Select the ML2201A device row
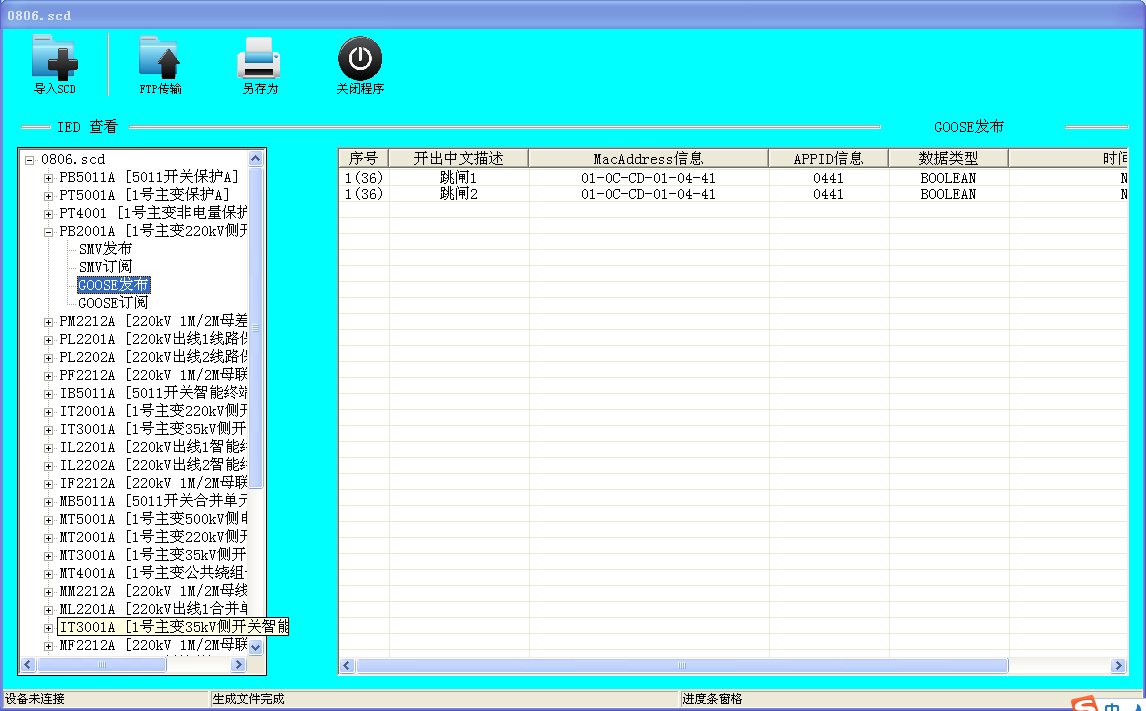 click(x=153, y=609)
